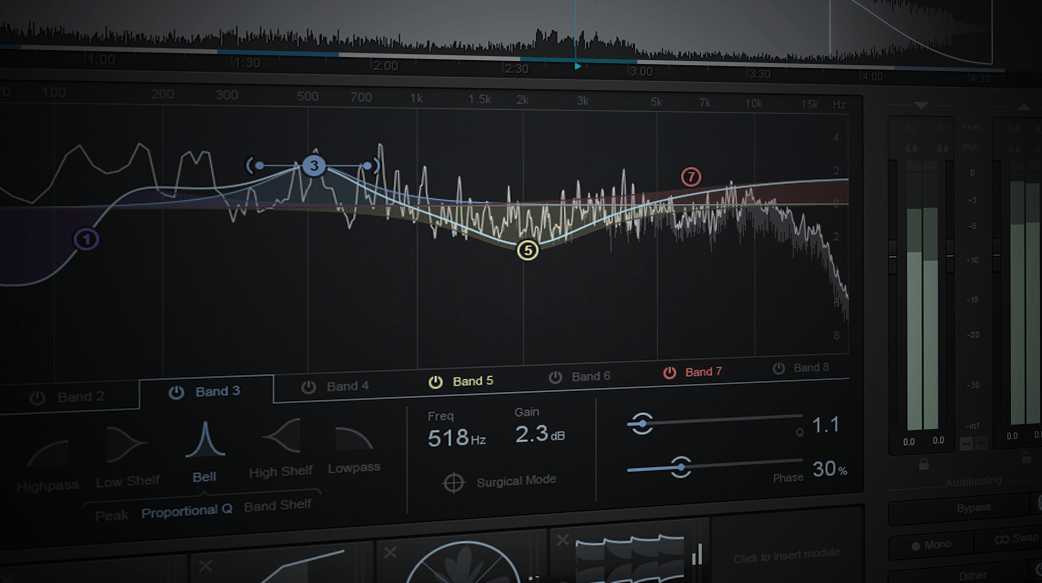
Task: Select EQ node 3 on the curve
Action: coord(314,166)
